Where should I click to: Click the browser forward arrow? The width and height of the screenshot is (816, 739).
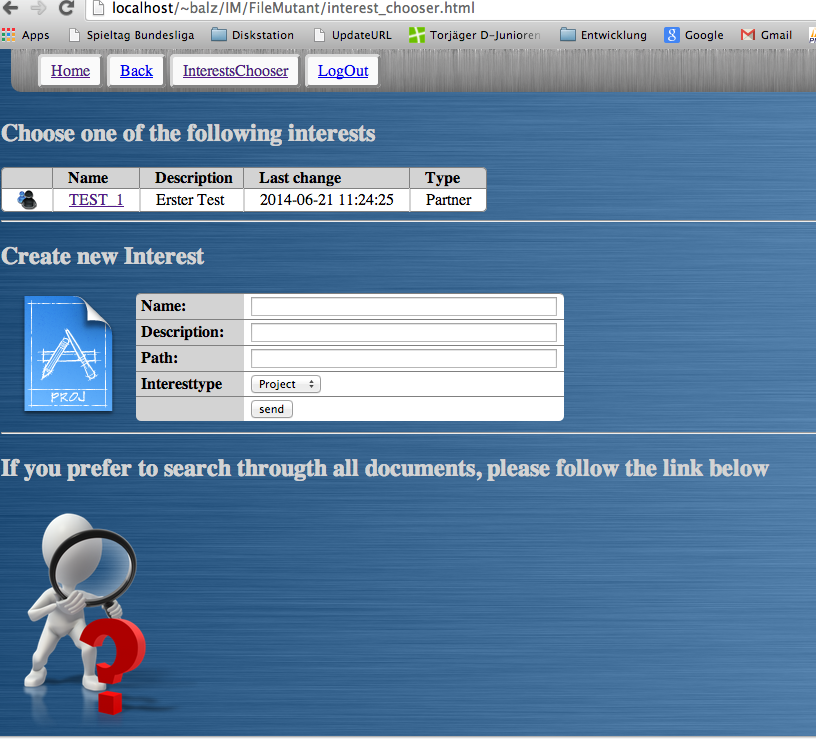[37, 10]
